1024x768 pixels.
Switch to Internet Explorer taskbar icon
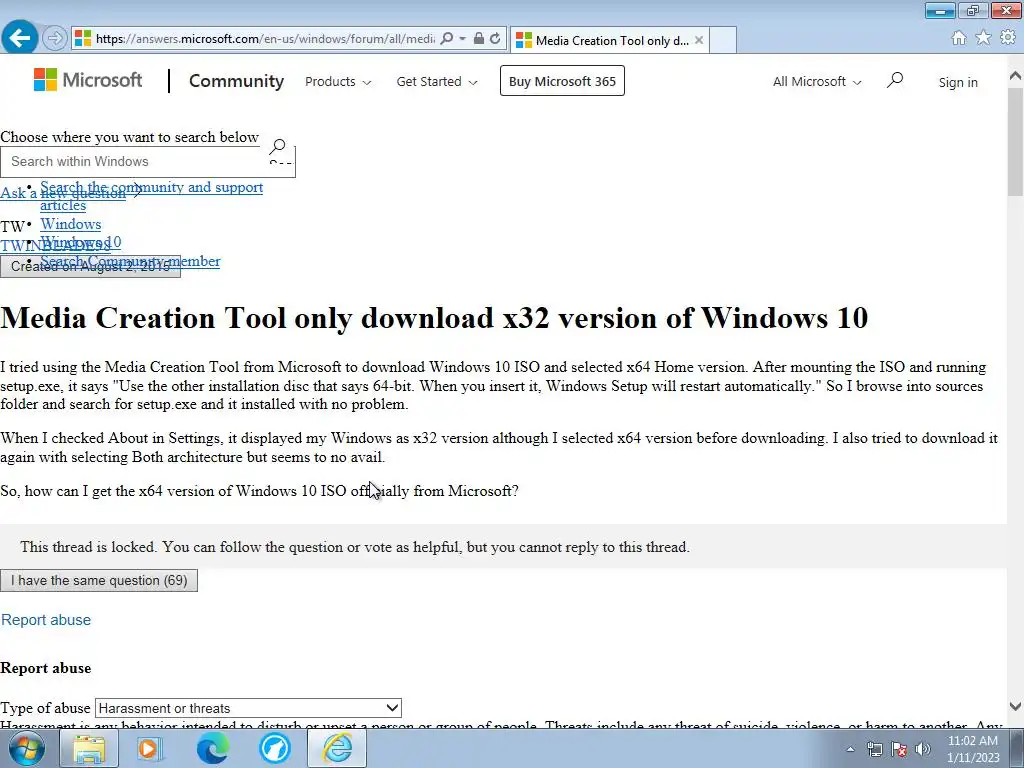[x=338, y=748]
